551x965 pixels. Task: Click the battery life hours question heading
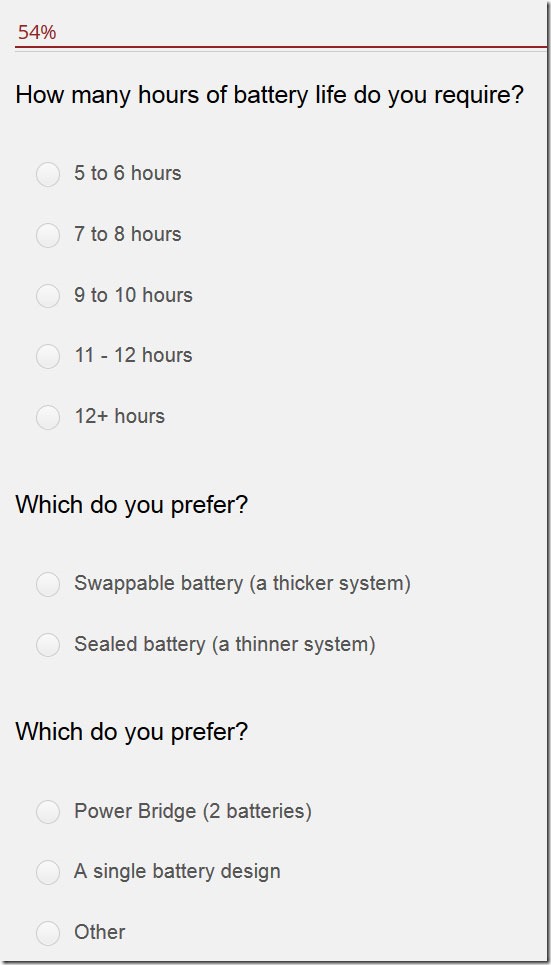[x=270, y=96]
